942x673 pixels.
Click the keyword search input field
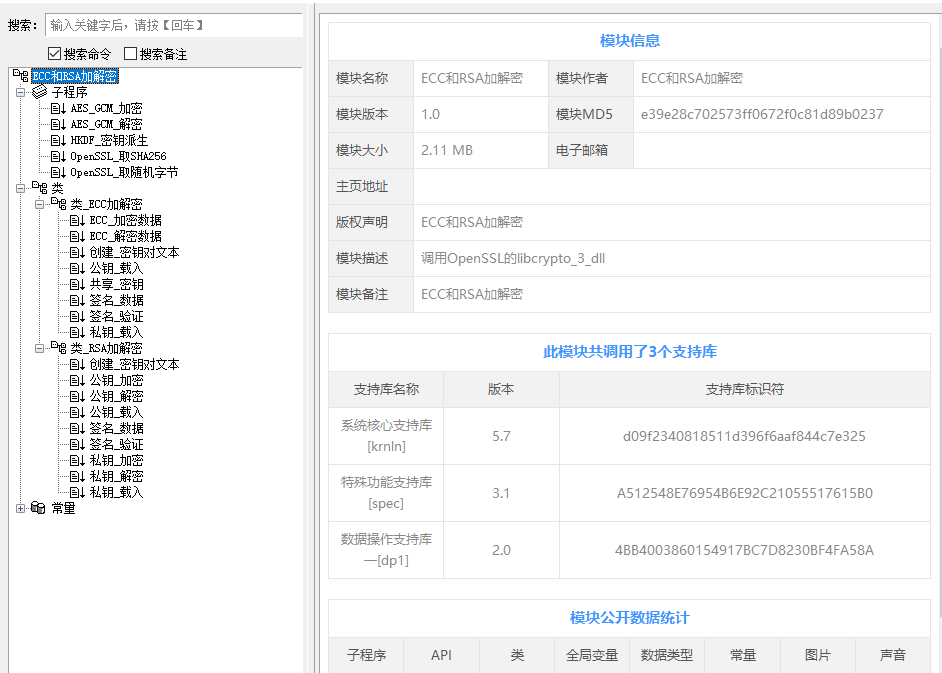(x=173, y=25)
